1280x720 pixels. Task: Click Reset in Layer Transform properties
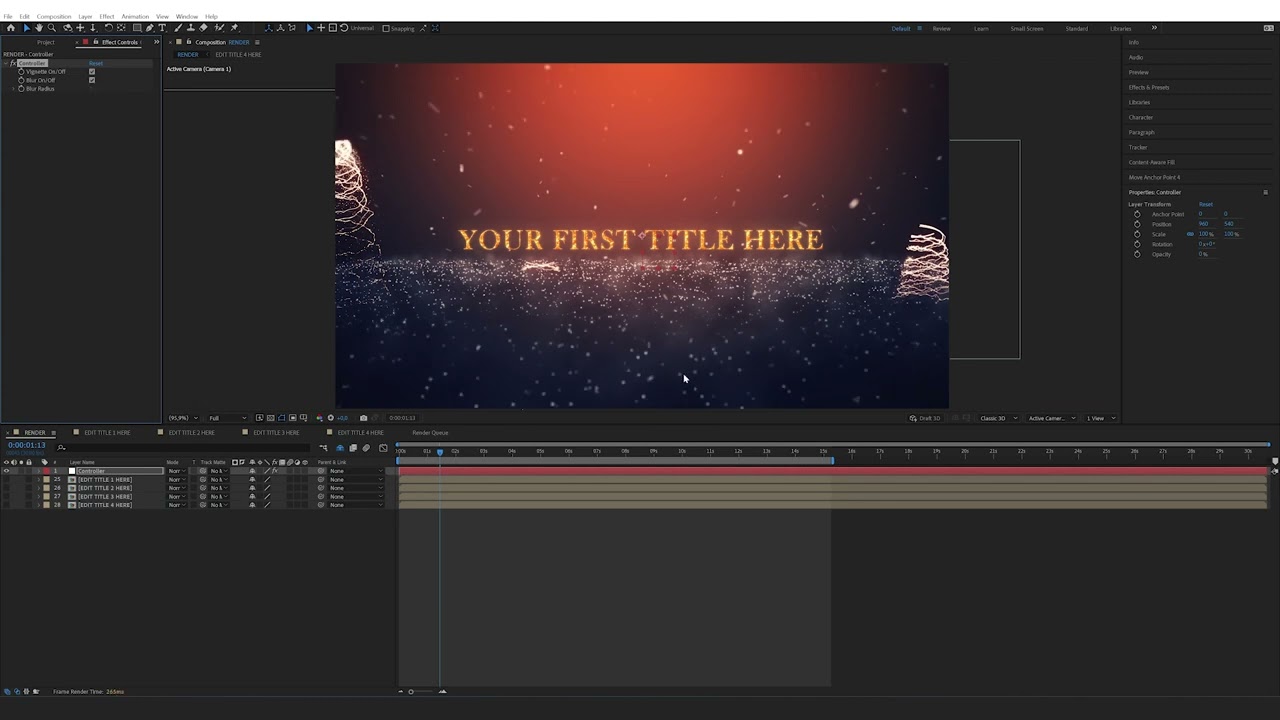pos(1206,204)
